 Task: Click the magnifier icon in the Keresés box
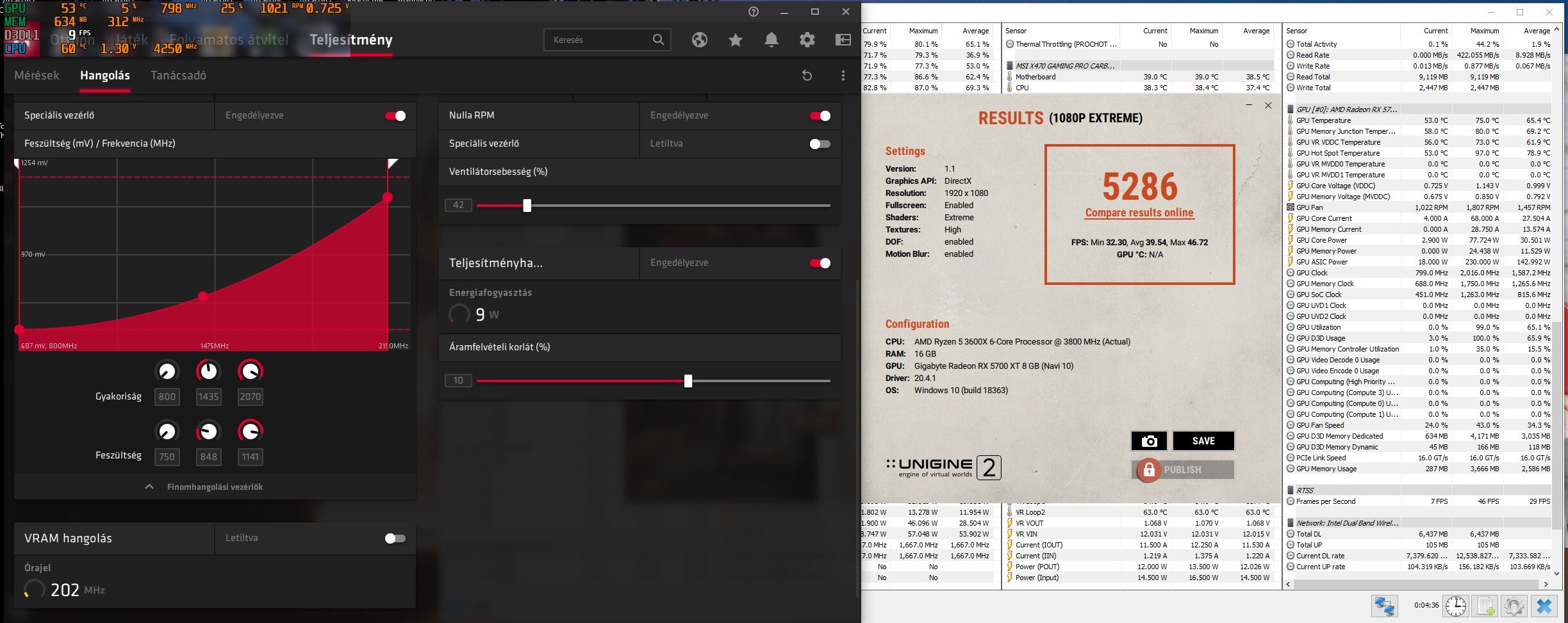tap(658, 40)
